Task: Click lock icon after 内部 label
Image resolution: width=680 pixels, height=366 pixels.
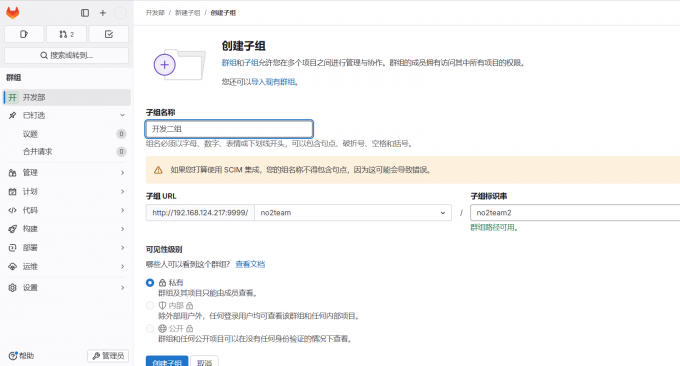Action: coord(190,306)
